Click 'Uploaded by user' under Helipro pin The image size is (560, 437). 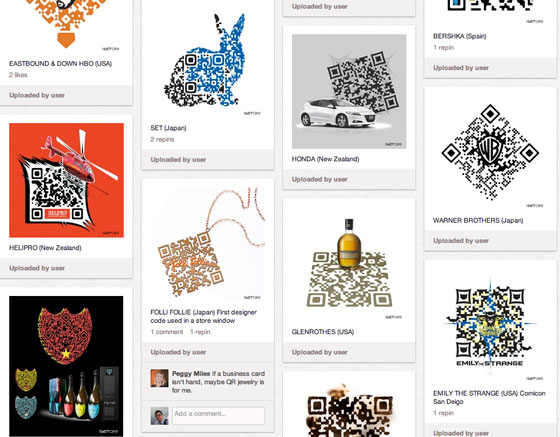37,268
